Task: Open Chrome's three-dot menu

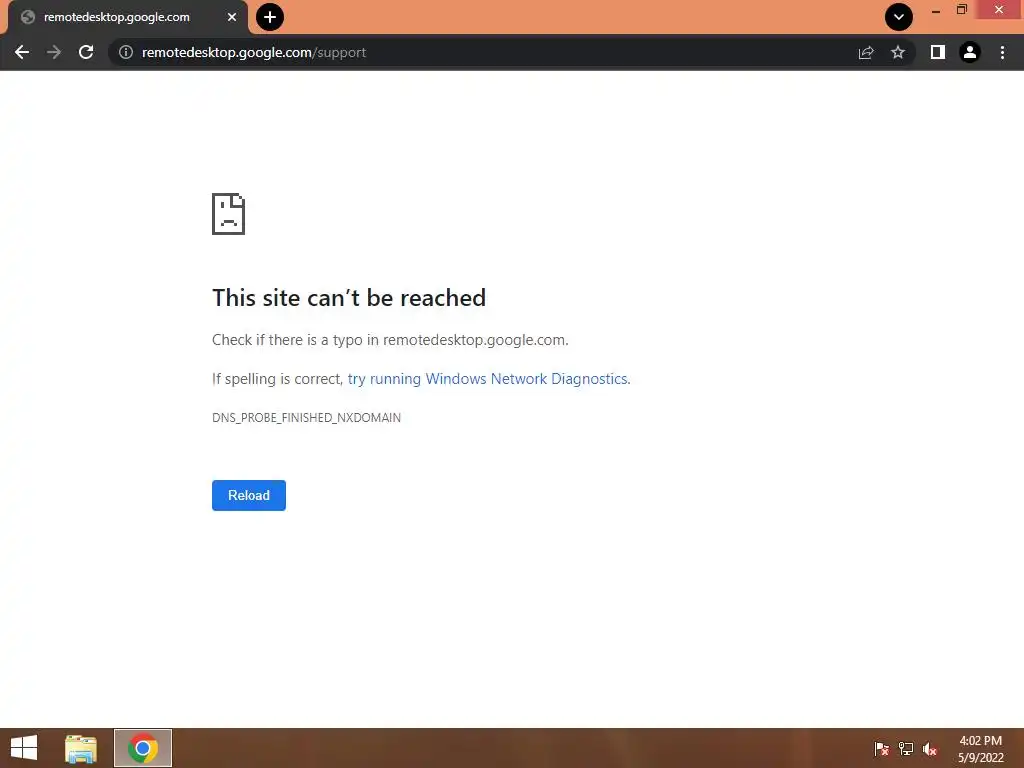Action: (x=1002, y=52)
